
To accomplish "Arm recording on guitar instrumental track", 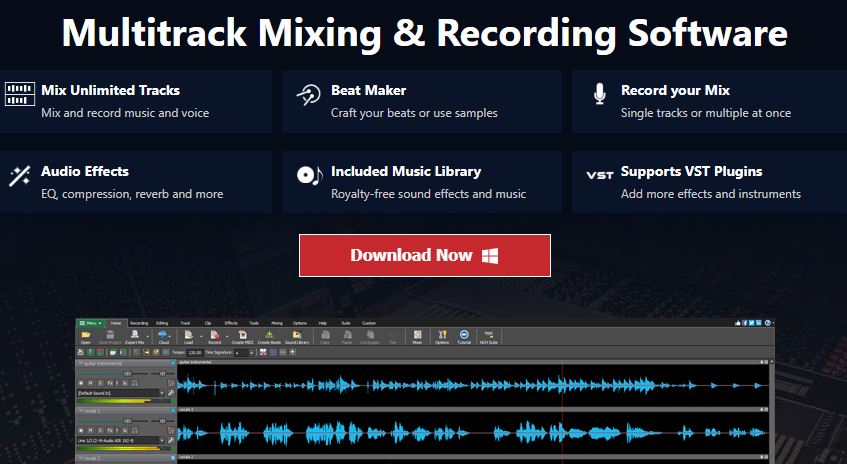I will click(81, 383).
